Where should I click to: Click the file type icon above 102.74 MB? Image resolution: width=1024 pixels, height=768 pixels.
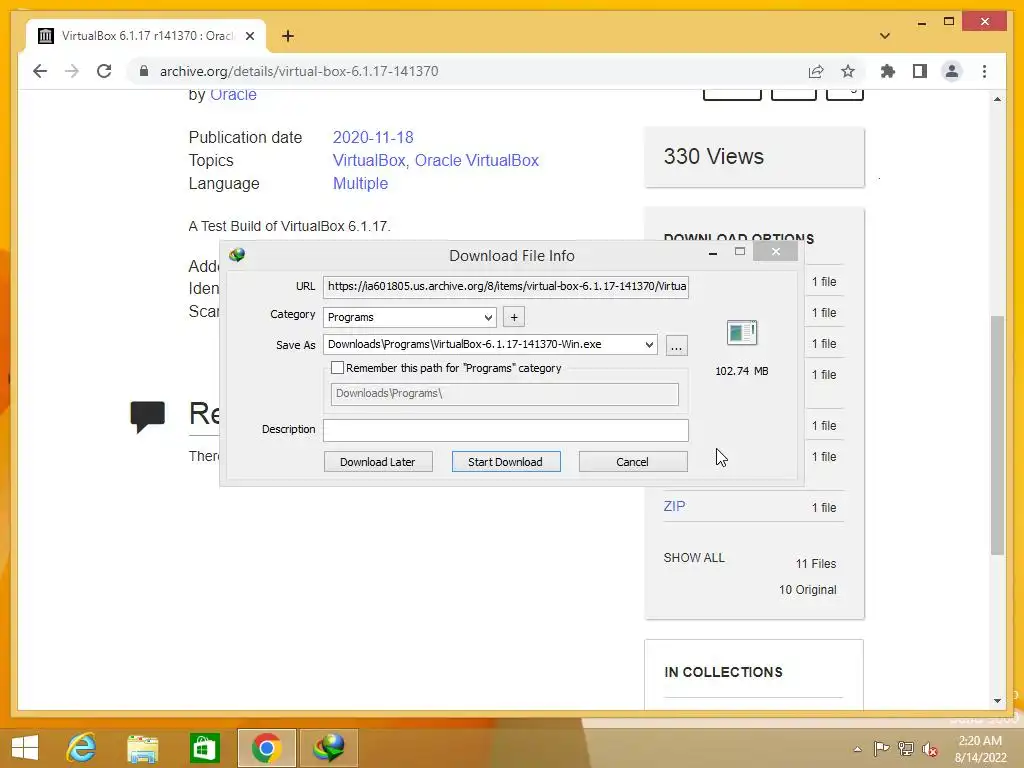point(742,332)
